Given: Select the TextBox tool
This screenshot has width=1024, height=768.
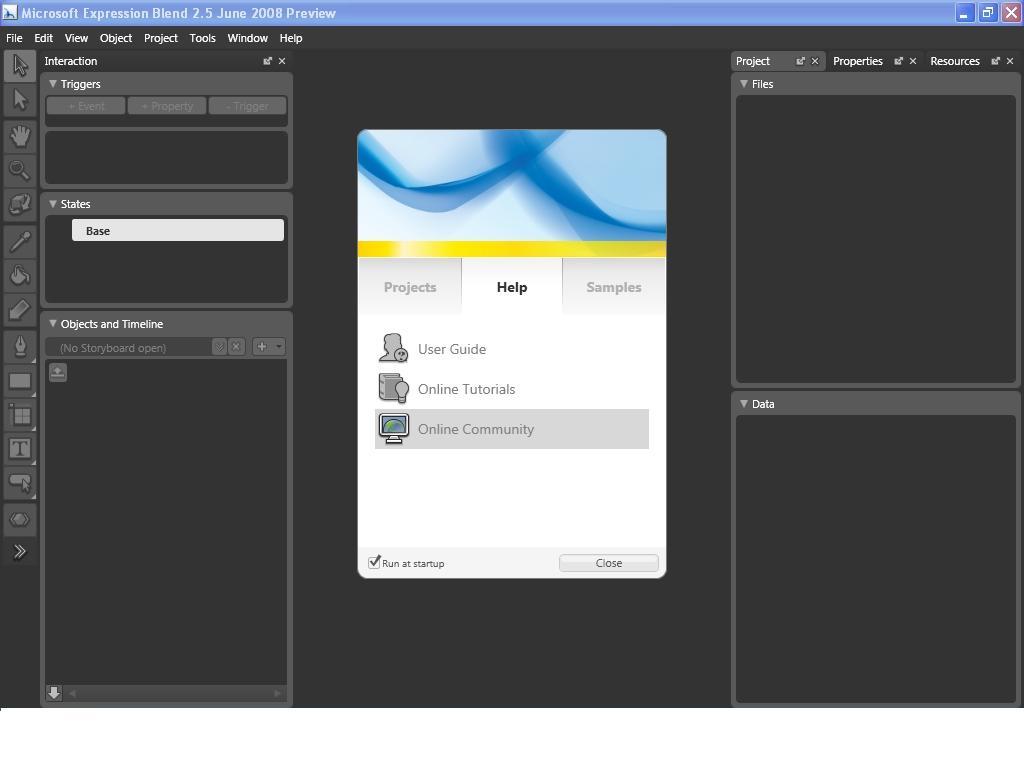Looking at the screenshot, I should pos(20,449).
